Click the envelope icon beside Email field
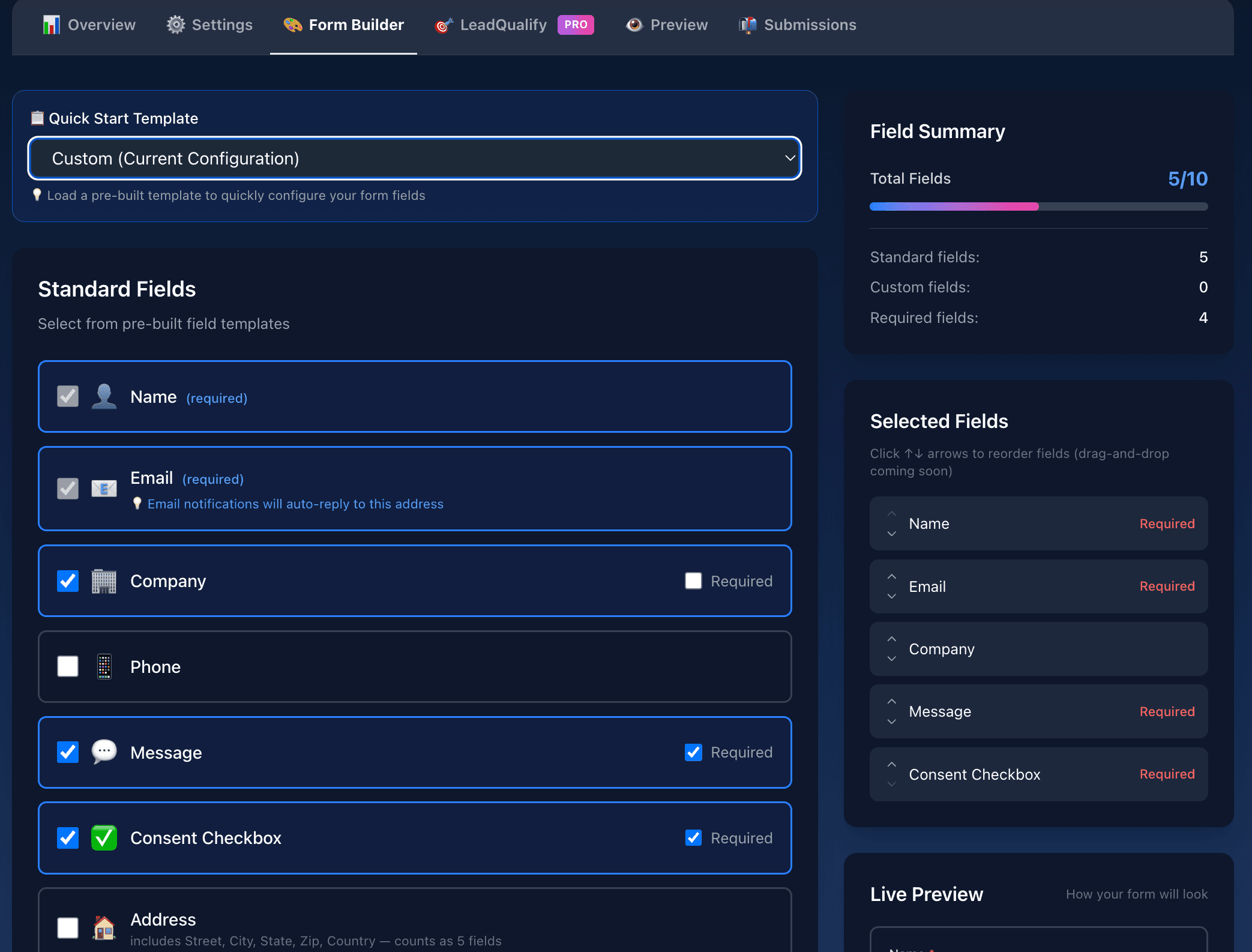1252x952 pixels. pos(104,488)
